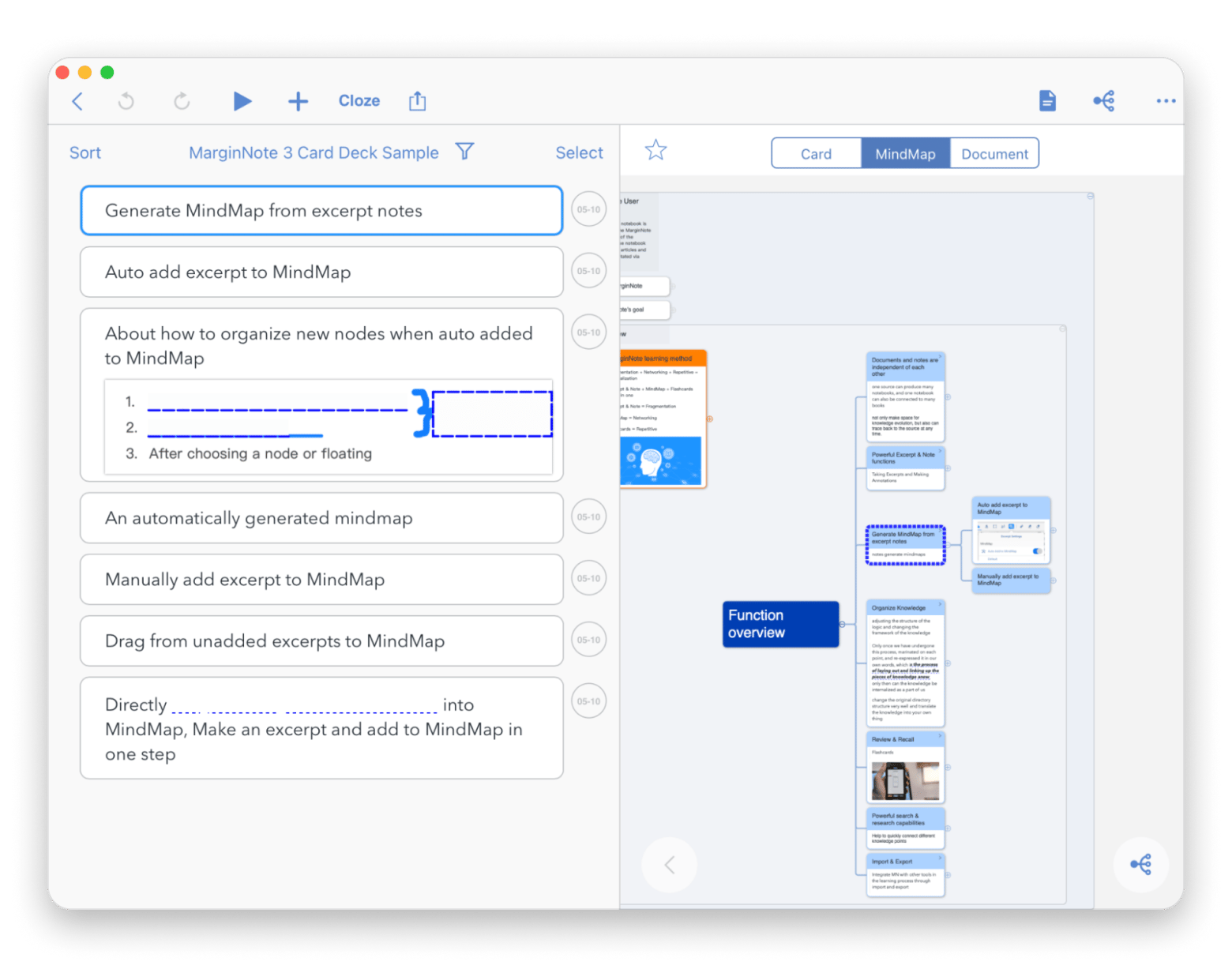This screenshot has width=1232, height=973.
Task: Open the three-dots more options menu
Action: tap(1165, 101)
